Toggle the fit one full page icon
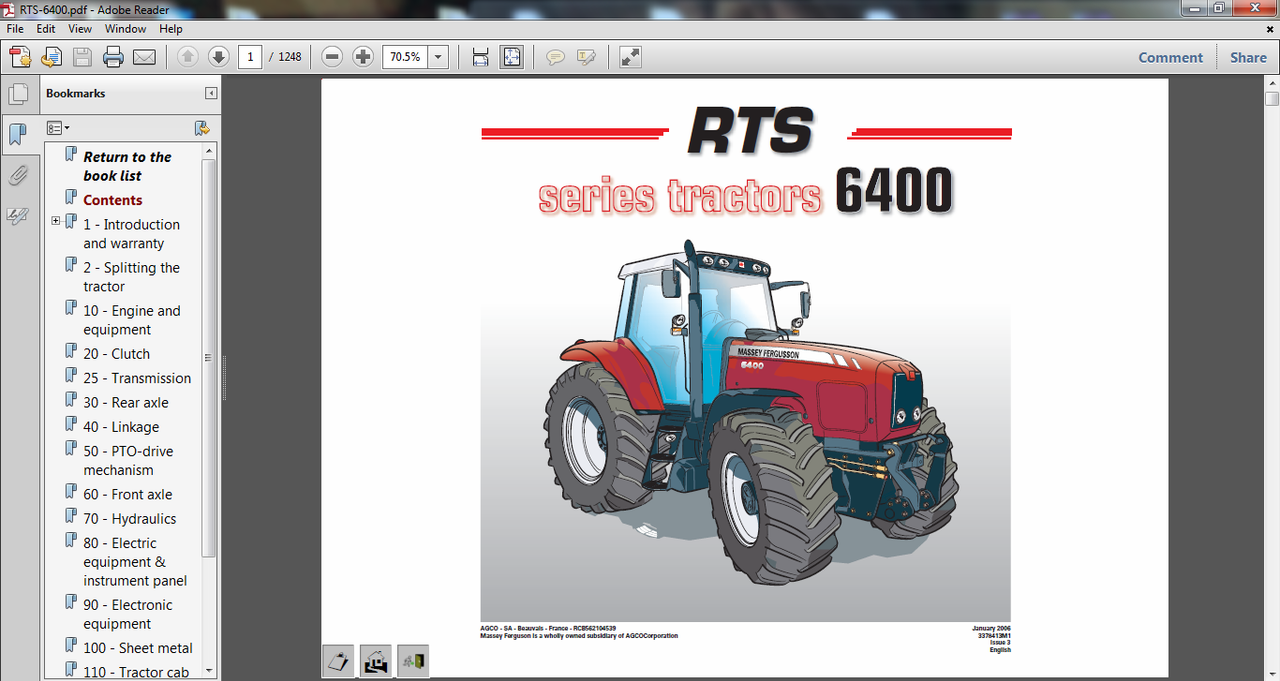Image resolution: width=1280 pixels, height=681 pixels. [x=511, y=57]
